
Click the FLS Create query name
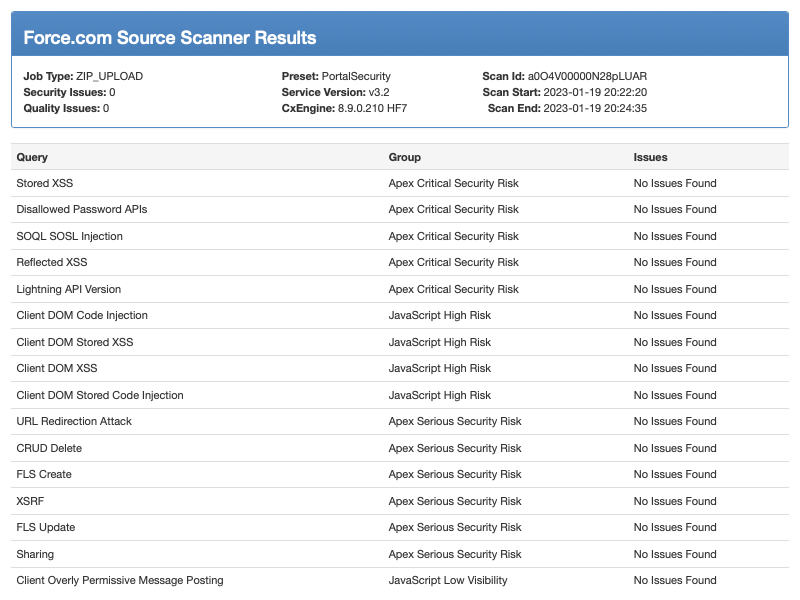point(44,474)
